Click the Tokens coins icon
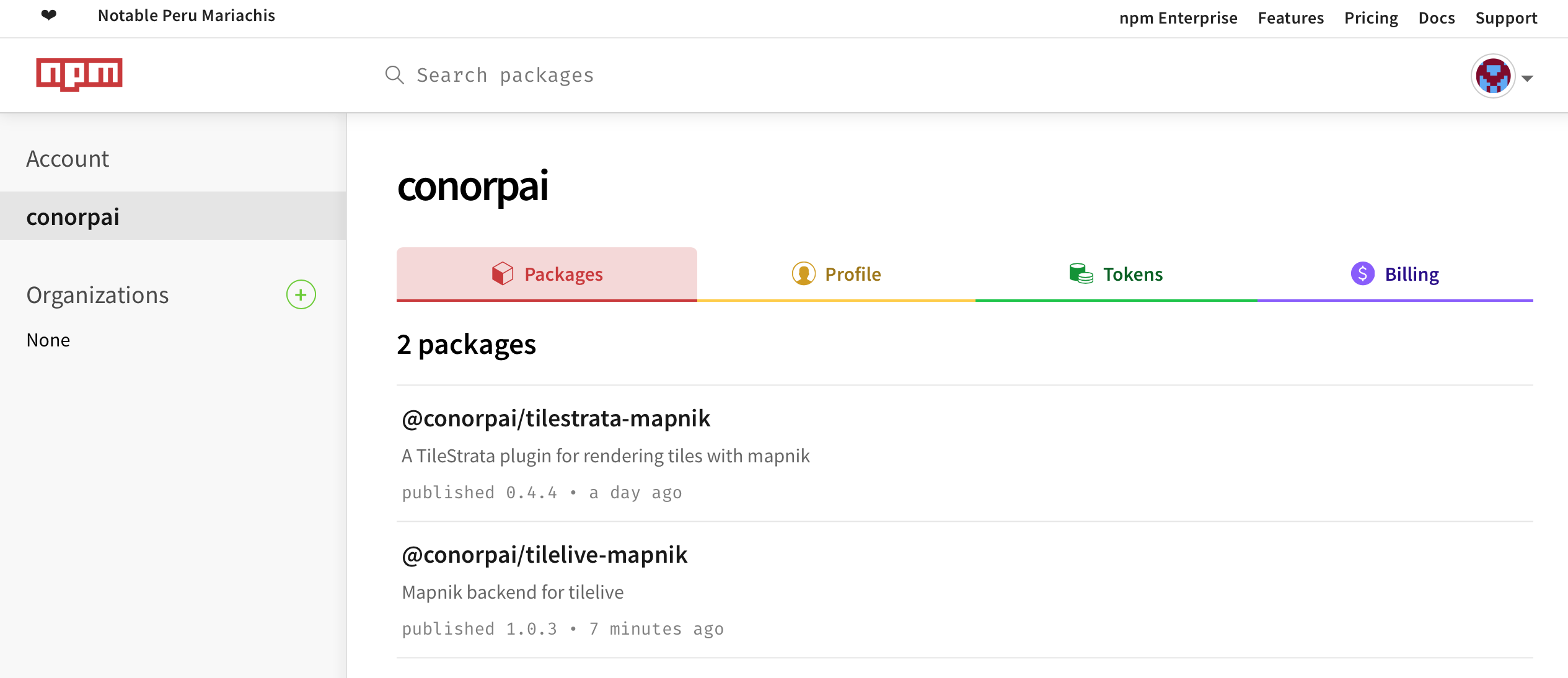The height and width of the screenshot is (678, 1568). coord(1081,273)
